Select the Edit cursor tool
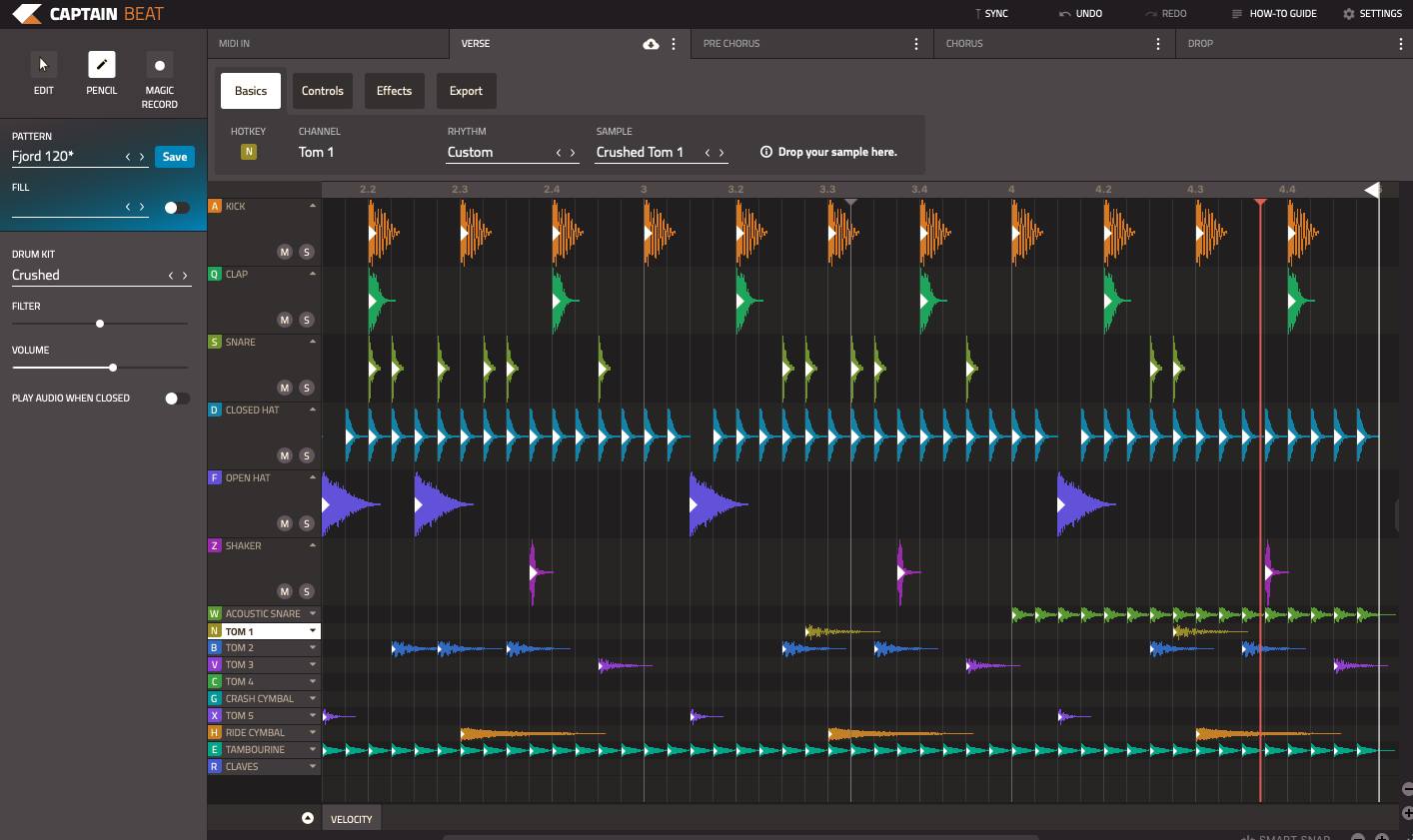Image resolution: width=1413 pixels, height=840 pixels. pos(43,65)
